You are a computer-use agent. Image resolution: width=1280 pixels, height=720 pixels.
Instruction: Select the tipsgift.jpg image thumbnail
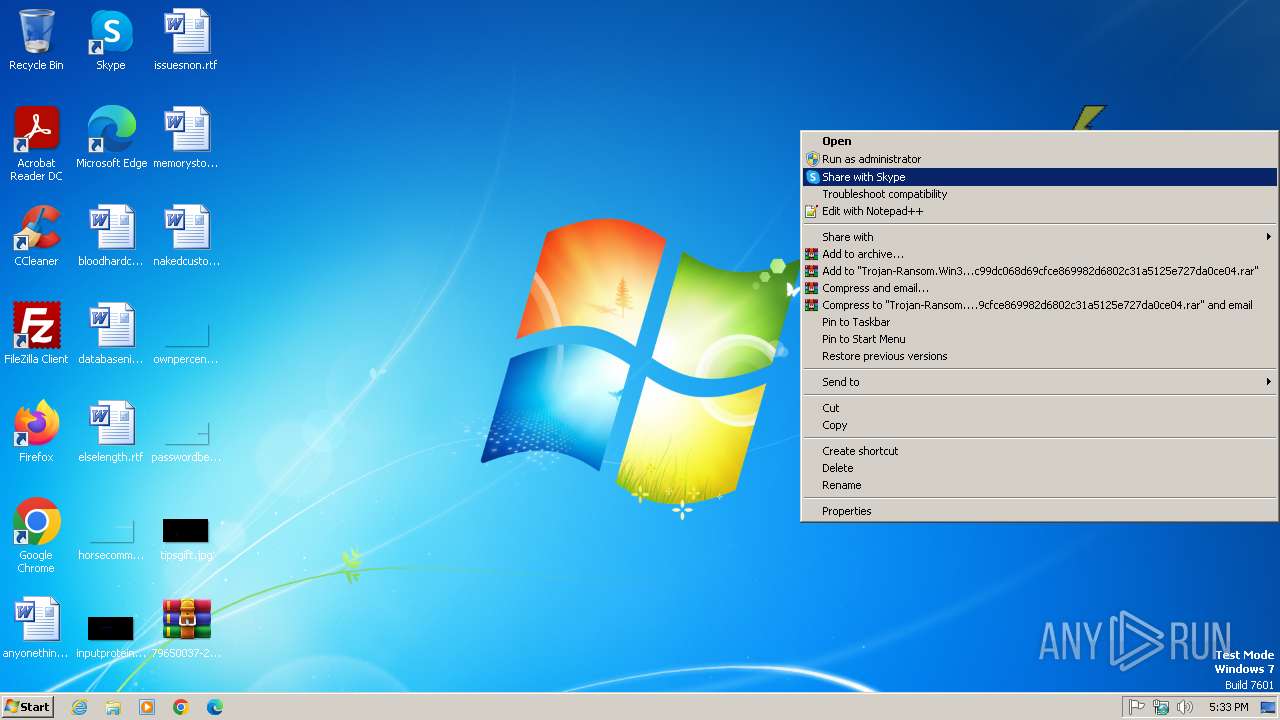pyautogui.click(x=186, y=530)
